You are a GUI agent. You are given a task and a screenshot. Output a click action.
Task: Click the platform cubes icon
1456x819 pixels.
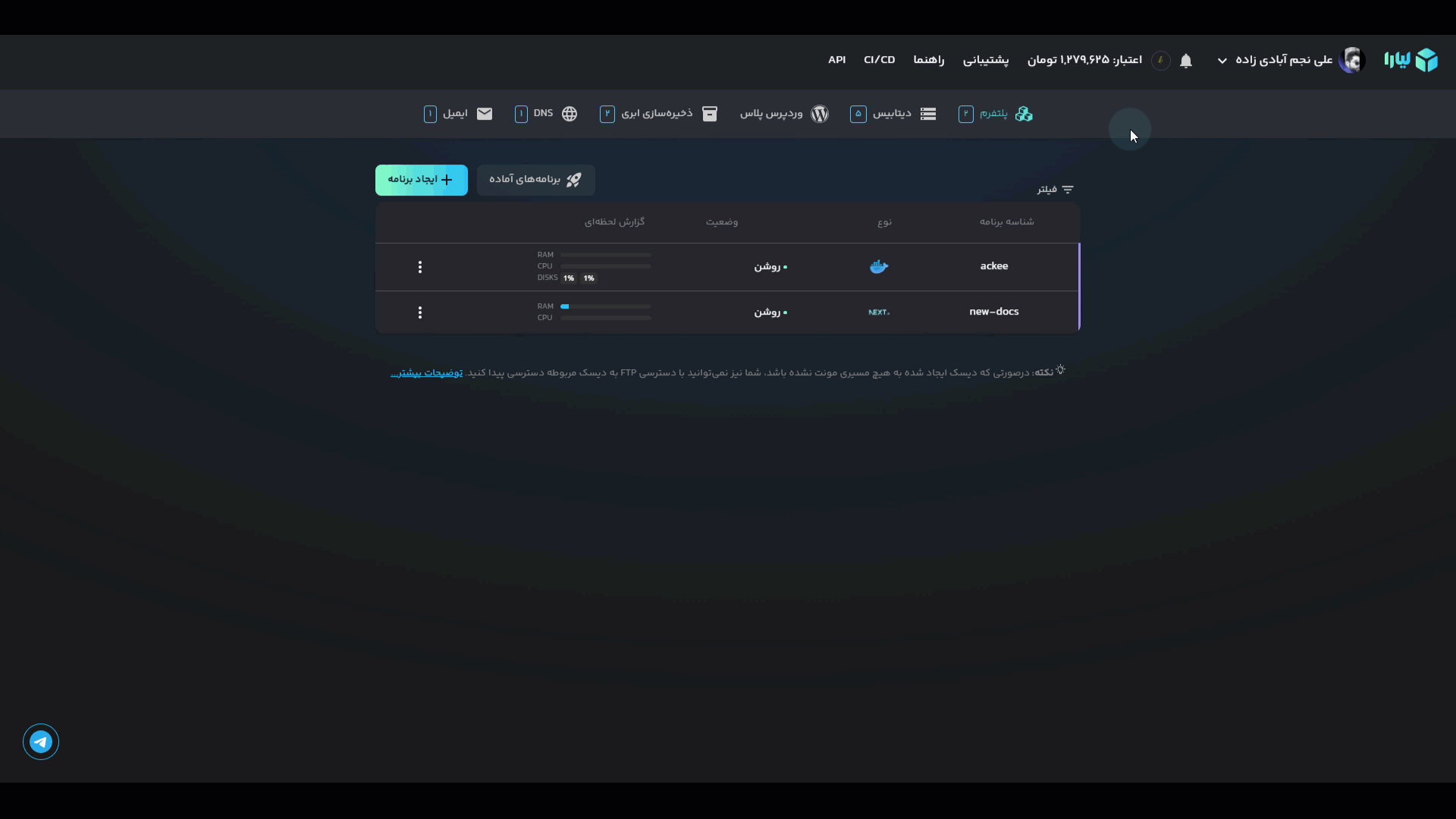pyautogui.click(x=1024, y=114)
